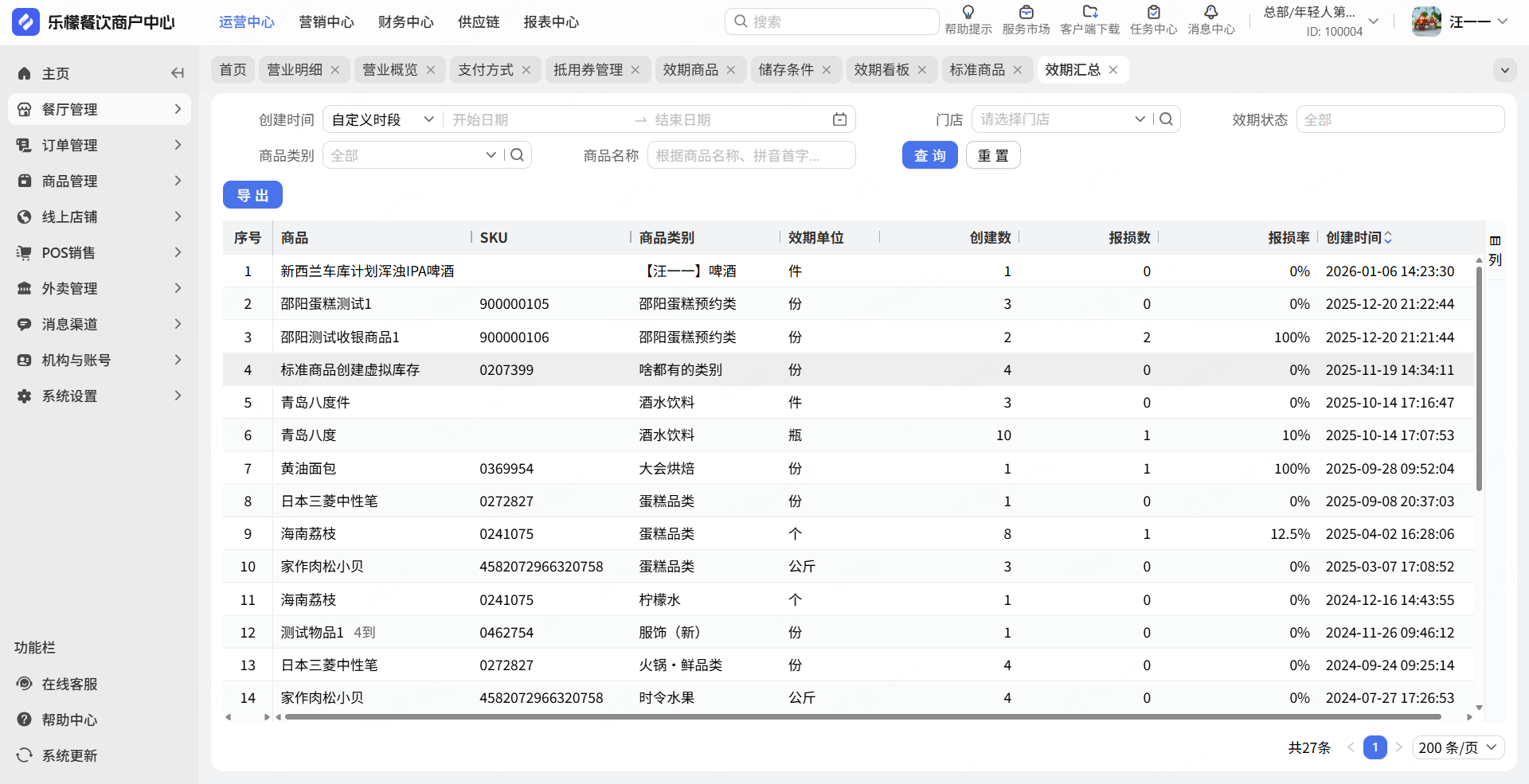Click the 帮助提示 lightbulb icon
This screenshot has width=1529, height=784.
pos(968,13)
